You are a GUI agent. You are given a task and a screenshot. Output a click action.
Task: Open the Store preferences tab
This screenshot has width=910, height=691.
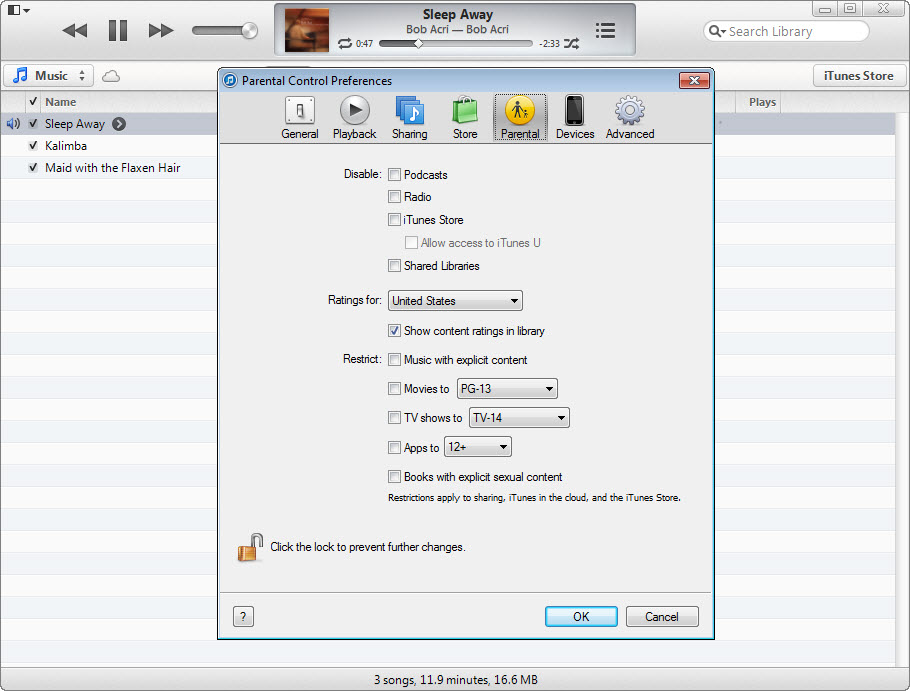coord(465,118)
